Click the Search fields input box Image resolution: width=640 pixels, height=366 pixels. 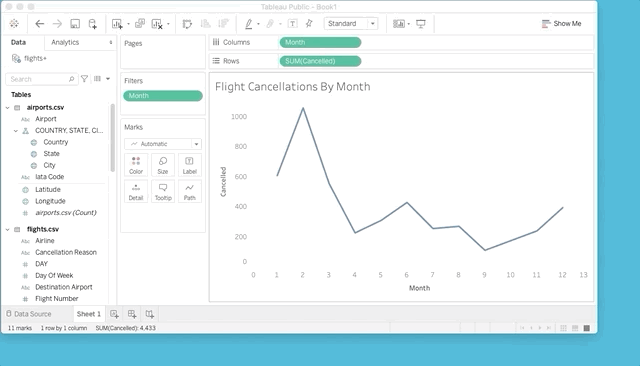click(x=41, y=79)
